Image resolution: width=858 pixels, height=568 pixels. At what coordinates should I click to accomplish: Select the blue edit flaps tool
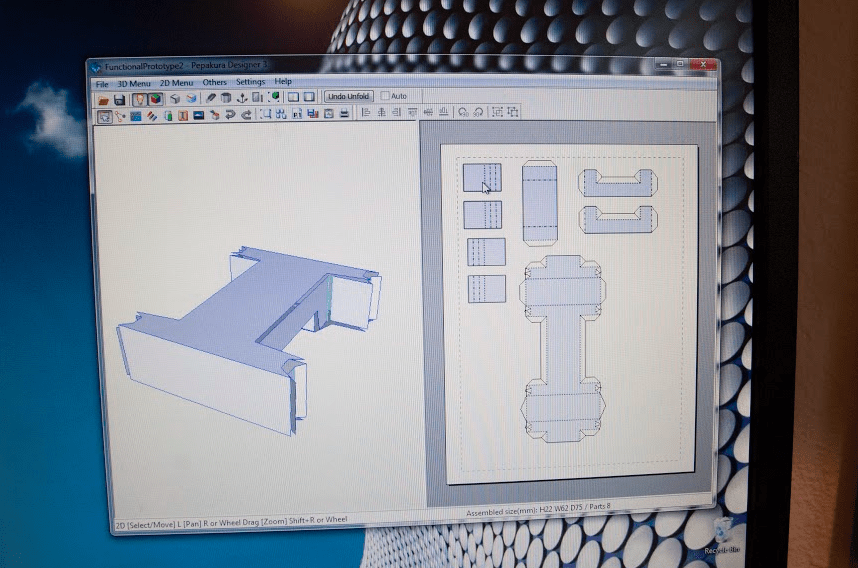(x=136, y=116)
